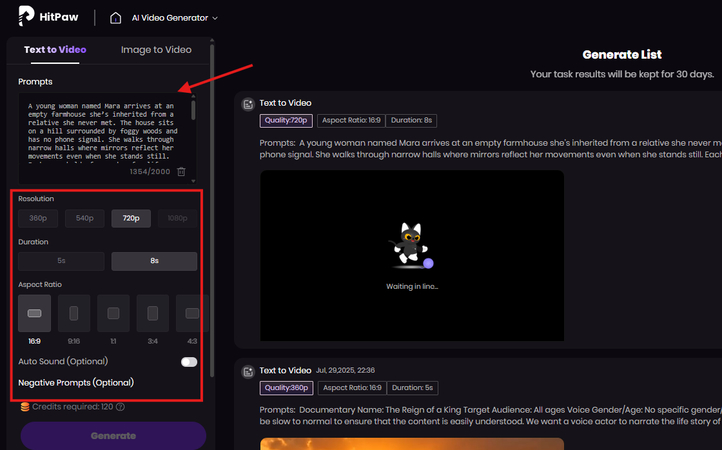Select the Text to Video tab
The height and width of the screenshot is (450, 722).
55,49
